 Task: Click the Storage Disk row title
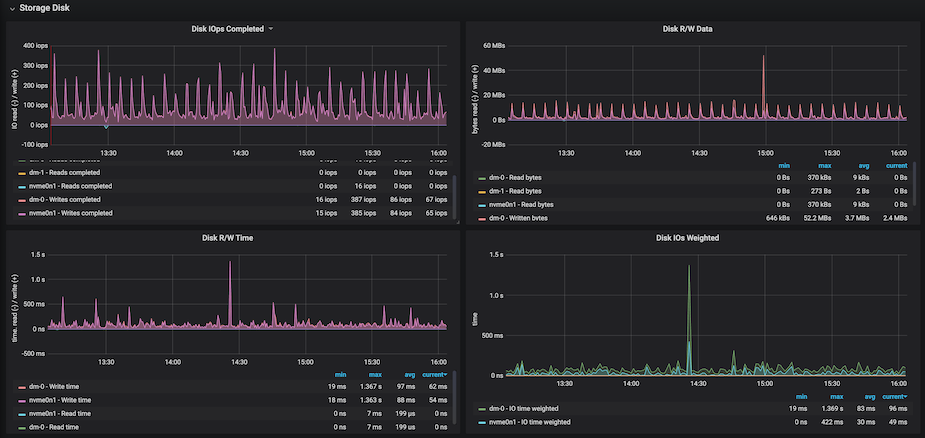44,9
